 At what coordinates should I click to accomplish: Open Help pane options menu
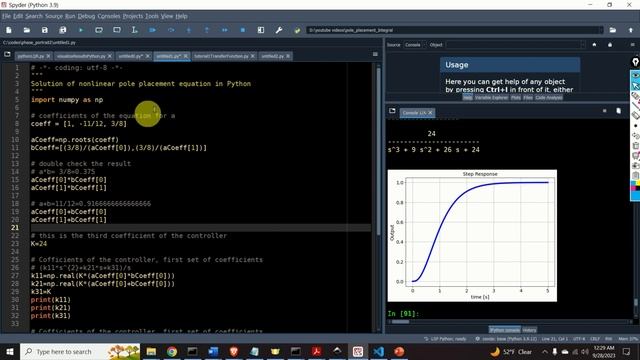click(632, 44)
